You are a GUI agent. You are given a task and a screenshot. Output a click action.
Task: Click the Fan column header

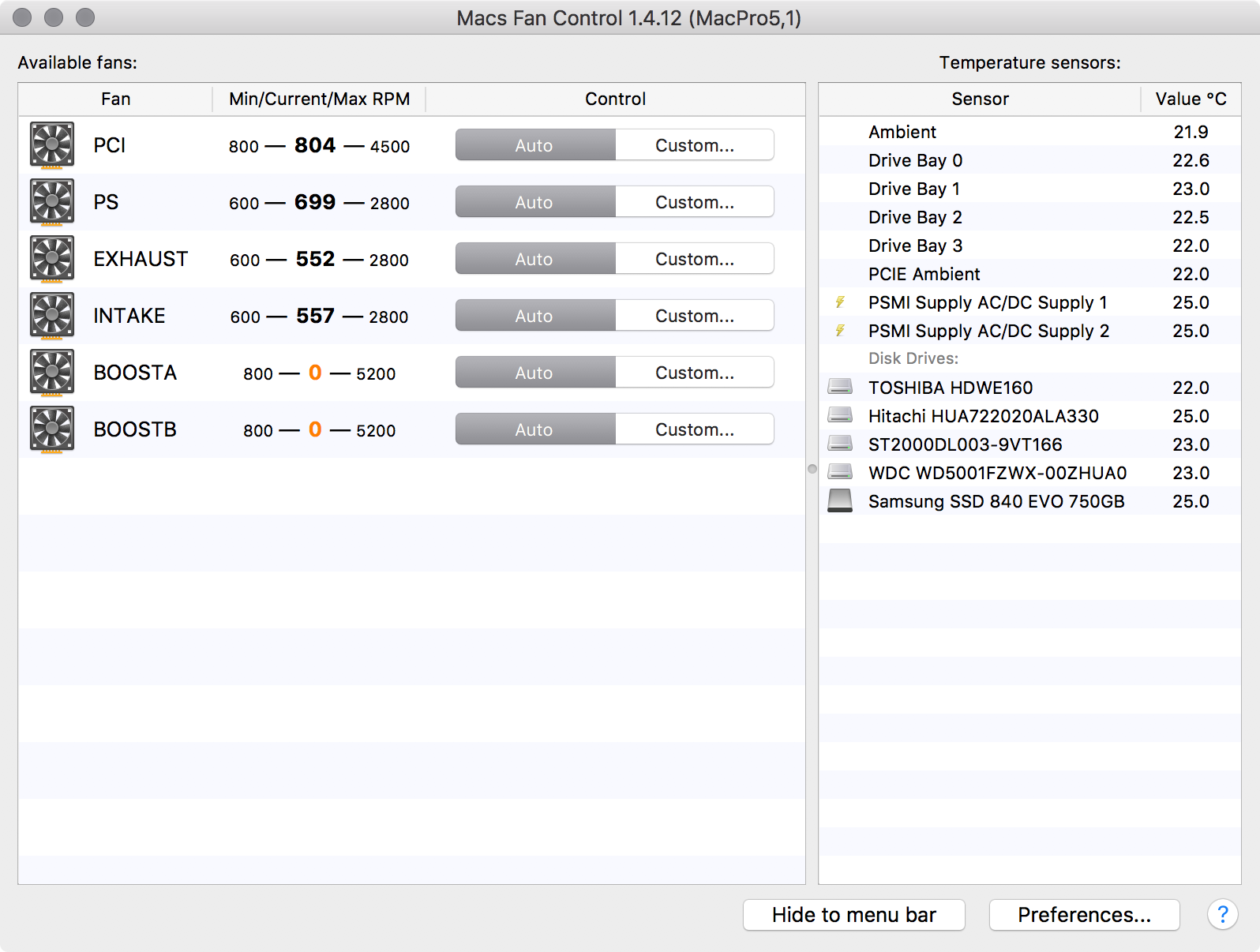point(115,99)
